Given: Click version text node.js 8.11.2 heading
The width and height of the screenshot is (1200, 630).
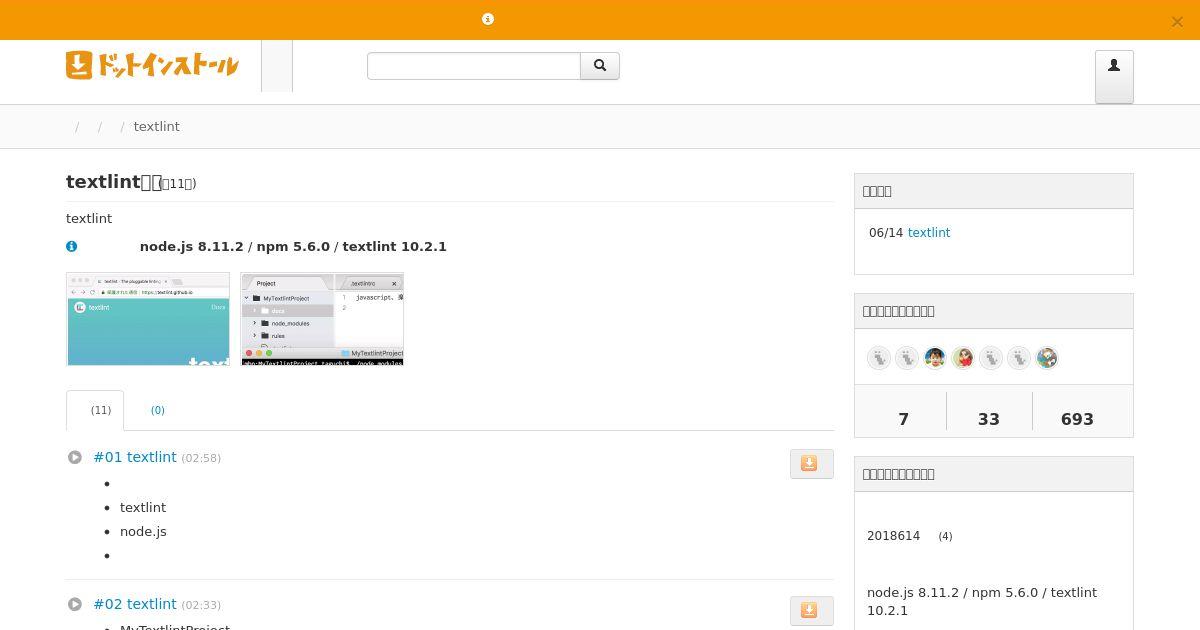Looking at the screenshot, I should point(293,246).
